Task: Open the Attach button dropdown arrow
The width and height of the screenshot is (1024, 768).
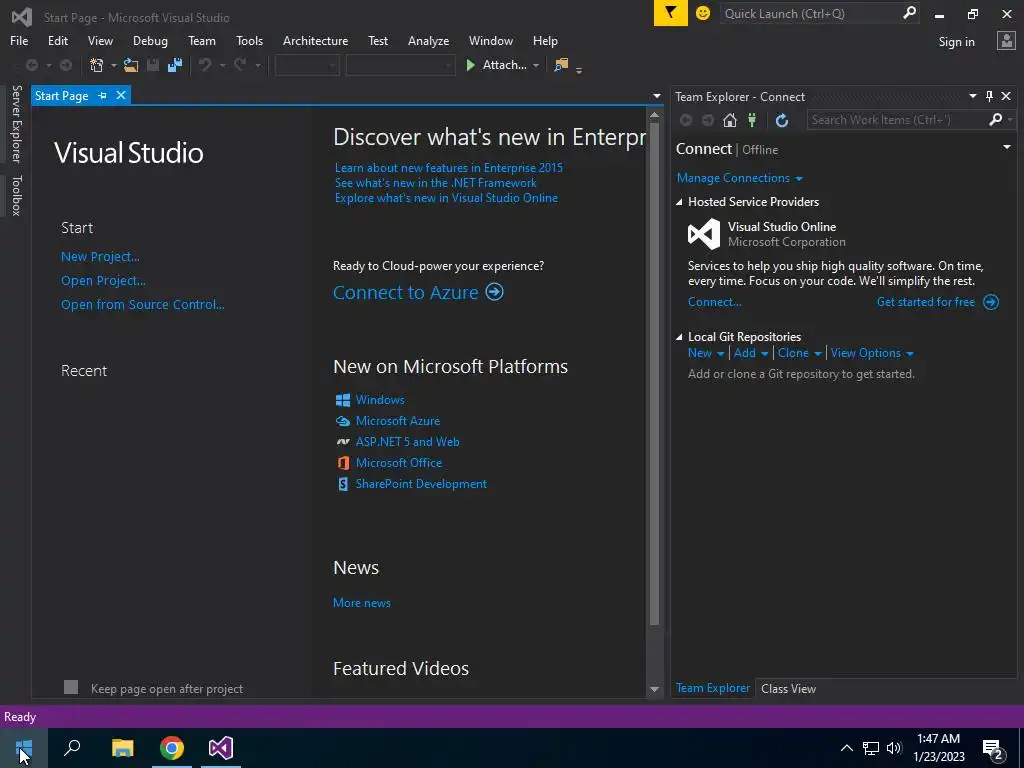Action: [x=536, y=65]
